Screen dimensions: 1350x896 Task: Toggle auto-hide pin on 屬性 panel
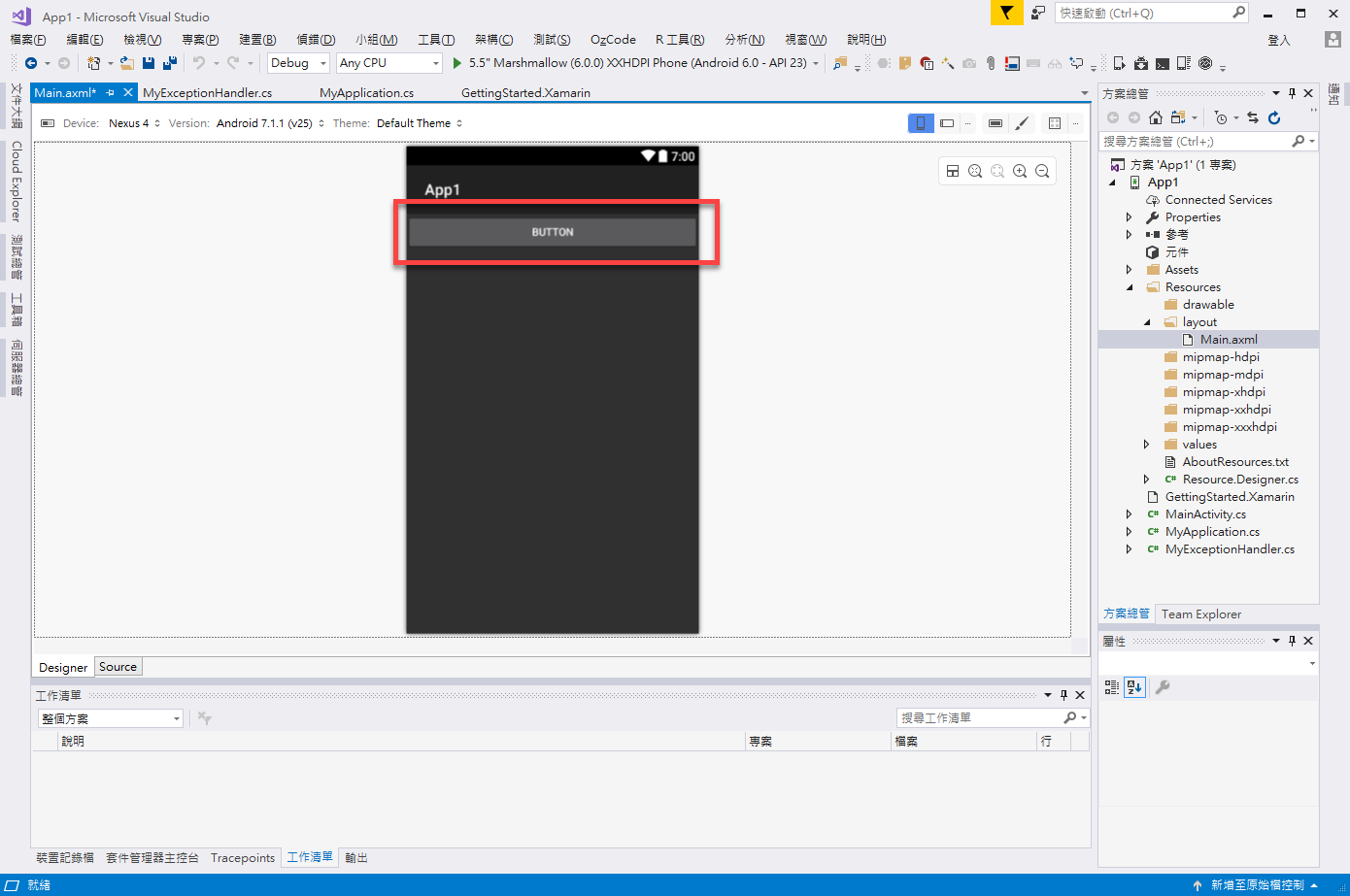pos(1292,641)
